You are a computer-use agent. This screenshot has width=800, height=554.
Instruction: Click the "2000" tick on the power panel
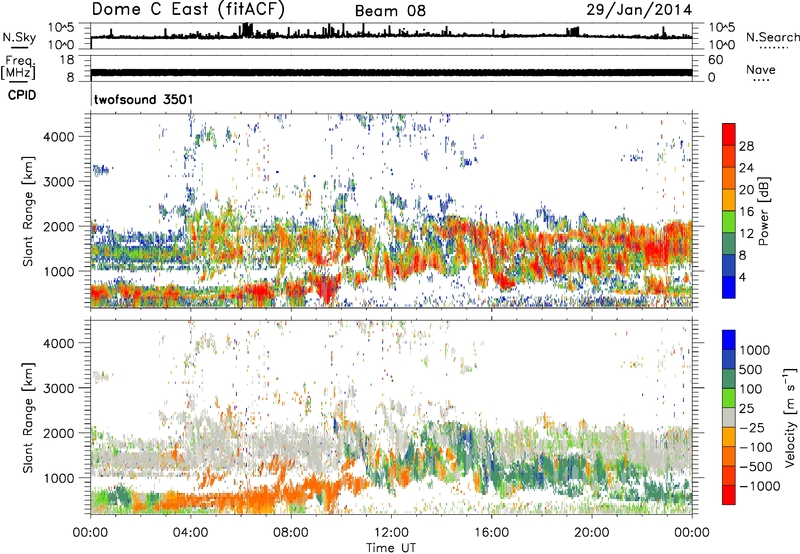(59, 226)
